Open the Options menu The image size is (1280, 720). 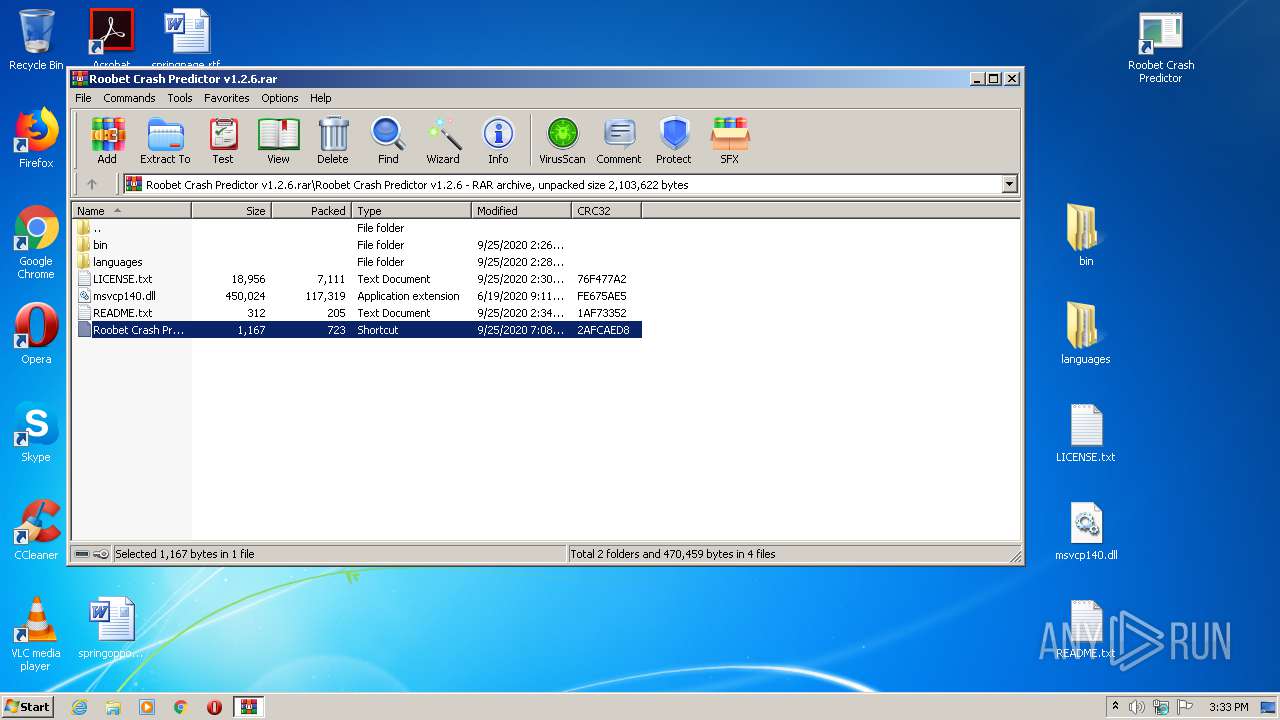point(280,98)
